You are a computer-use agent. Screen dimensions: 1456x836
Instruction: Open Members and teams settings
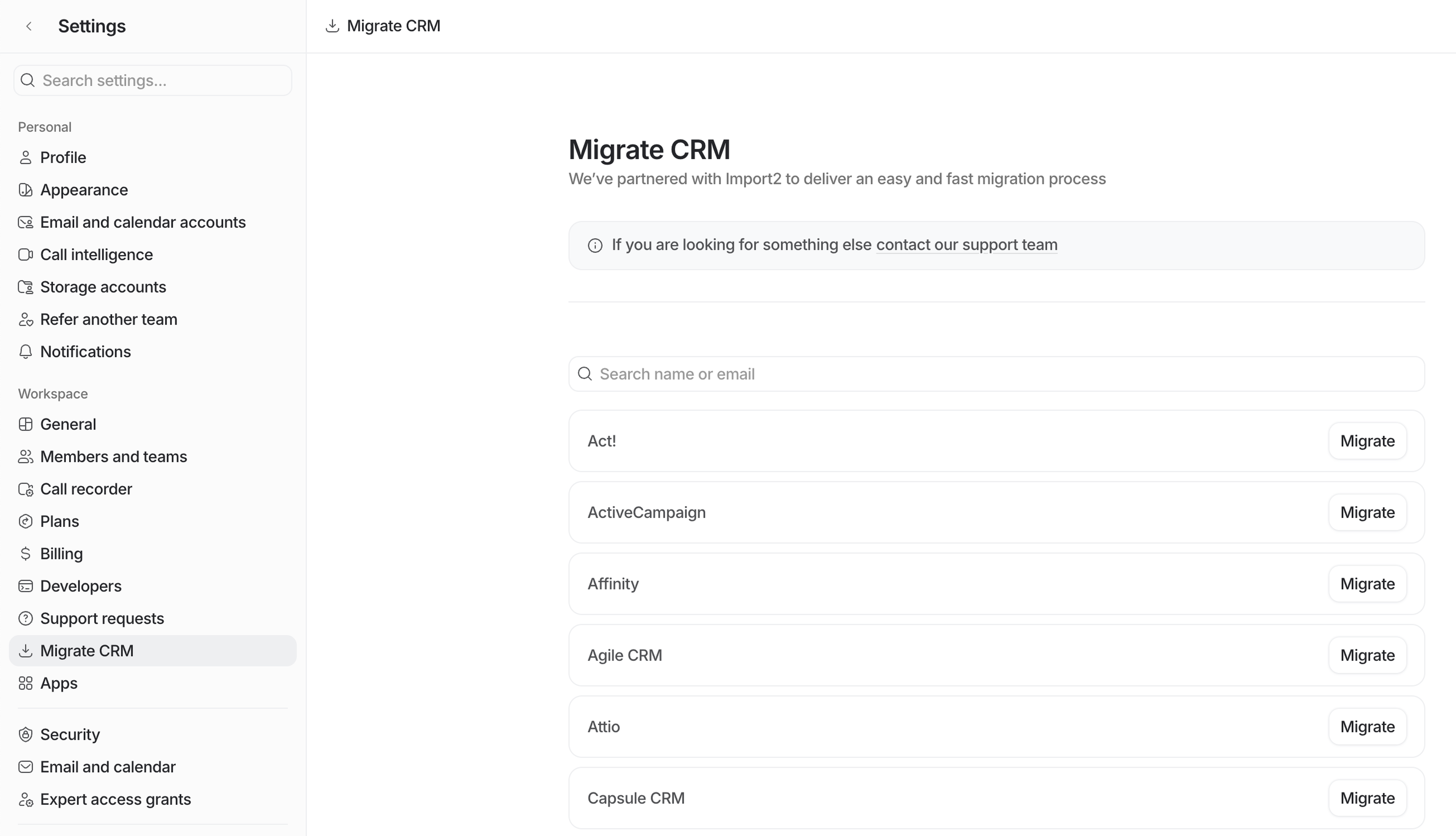(113, 456)
